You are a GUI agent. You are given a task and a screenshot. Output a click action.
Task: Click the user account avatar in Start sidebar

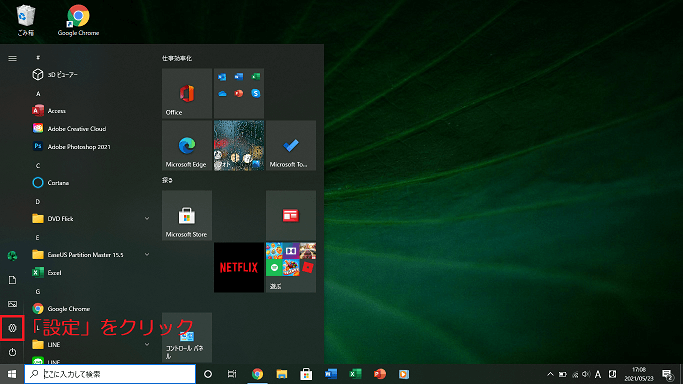pos(12,256)
